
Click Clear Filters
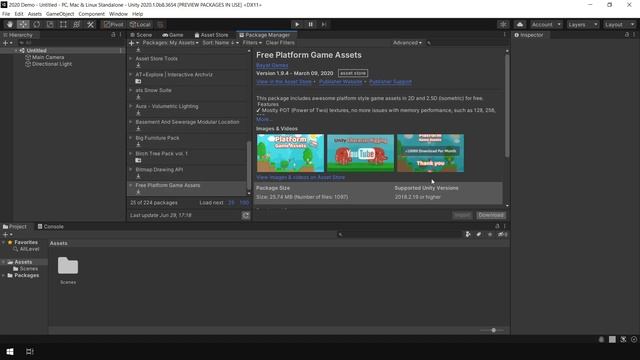(x=280, y=43)
